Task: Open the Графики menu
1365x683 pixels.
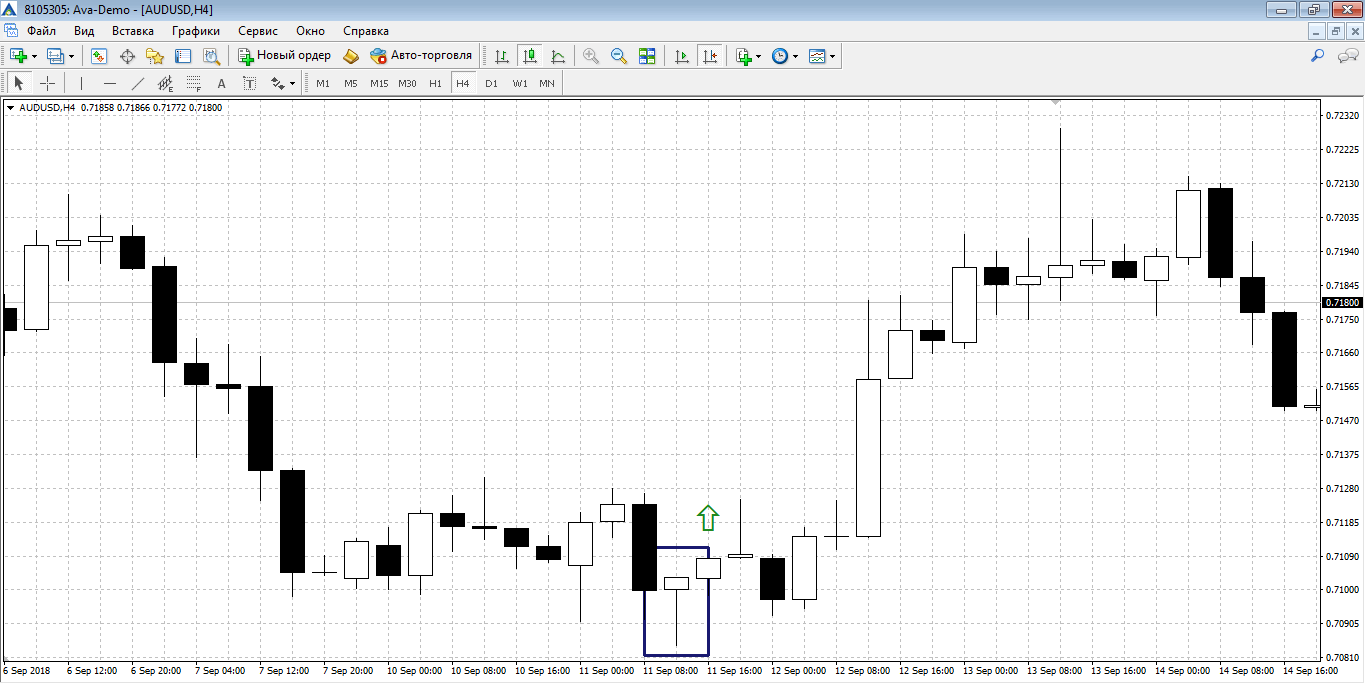Action: click(x=196, y=31)
